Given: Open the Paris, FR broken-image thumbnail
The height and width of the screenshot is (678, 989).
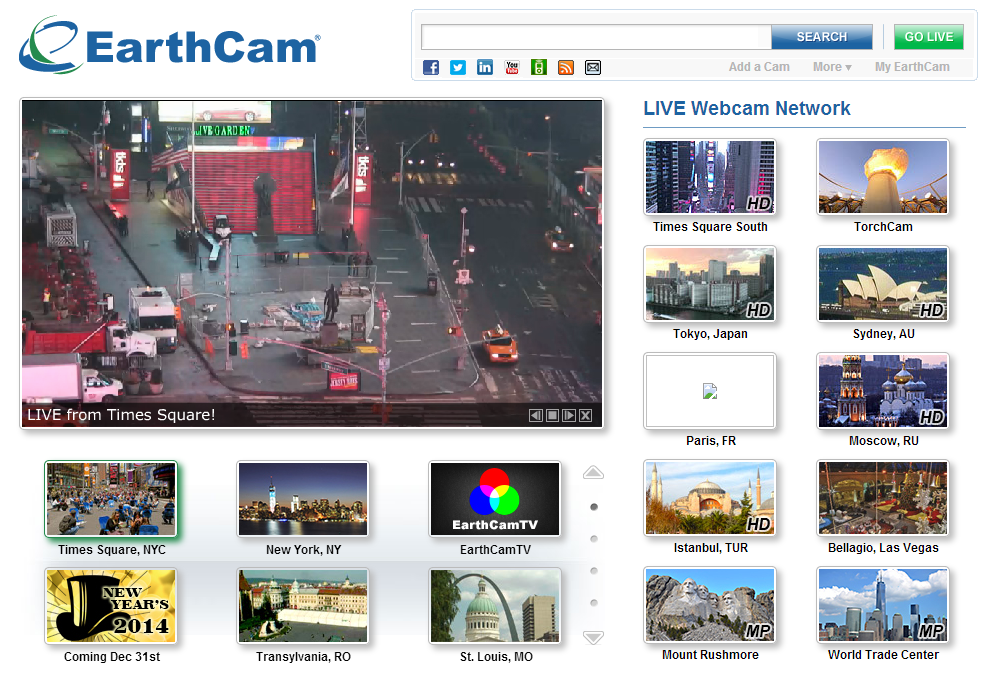Looking at the screenshot, I should [710, 391].
